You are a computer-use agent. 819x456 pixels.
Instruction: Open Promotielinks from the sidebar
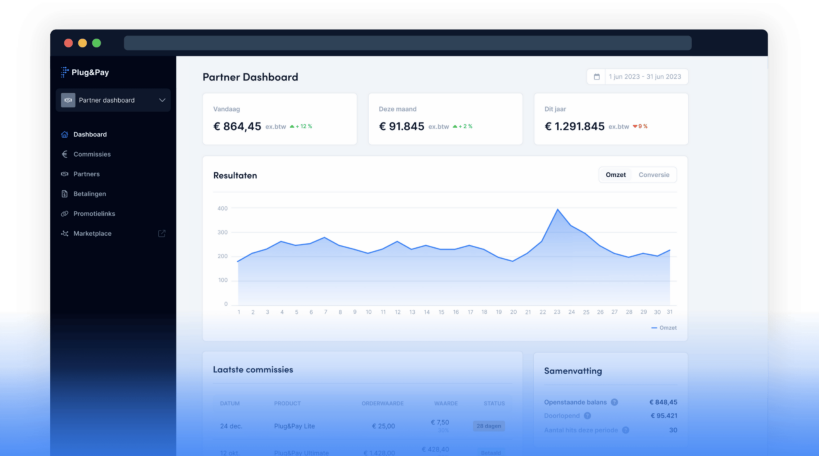click(93, 214)
